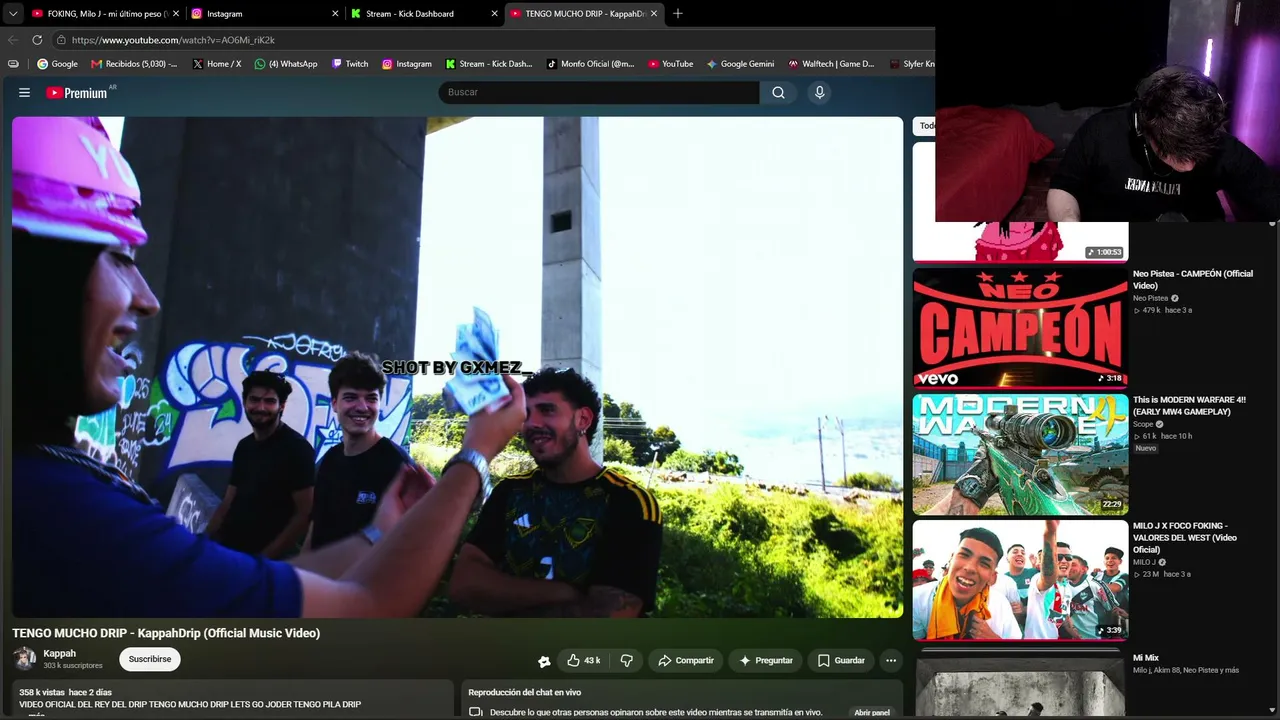The height and width of the screenshot is (720, 1280).
Task: Open the Neo Pistea channel name
Action: coord(1150,298)
